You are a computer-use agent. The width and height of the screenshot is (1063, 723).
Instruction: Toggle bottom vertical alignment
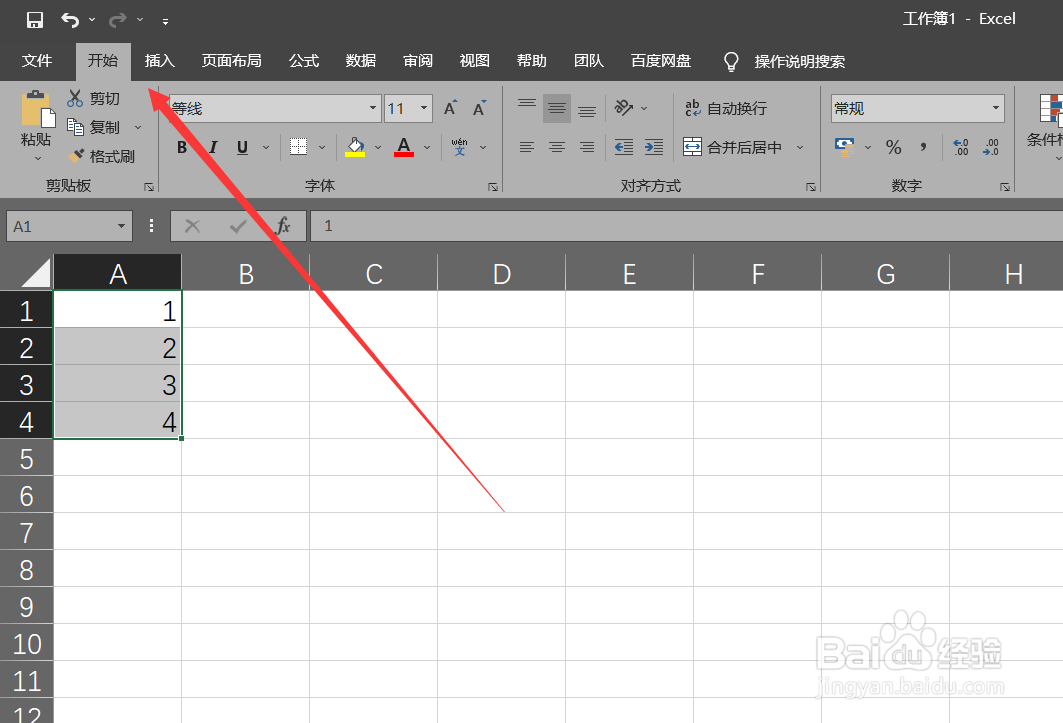point(587,109)
